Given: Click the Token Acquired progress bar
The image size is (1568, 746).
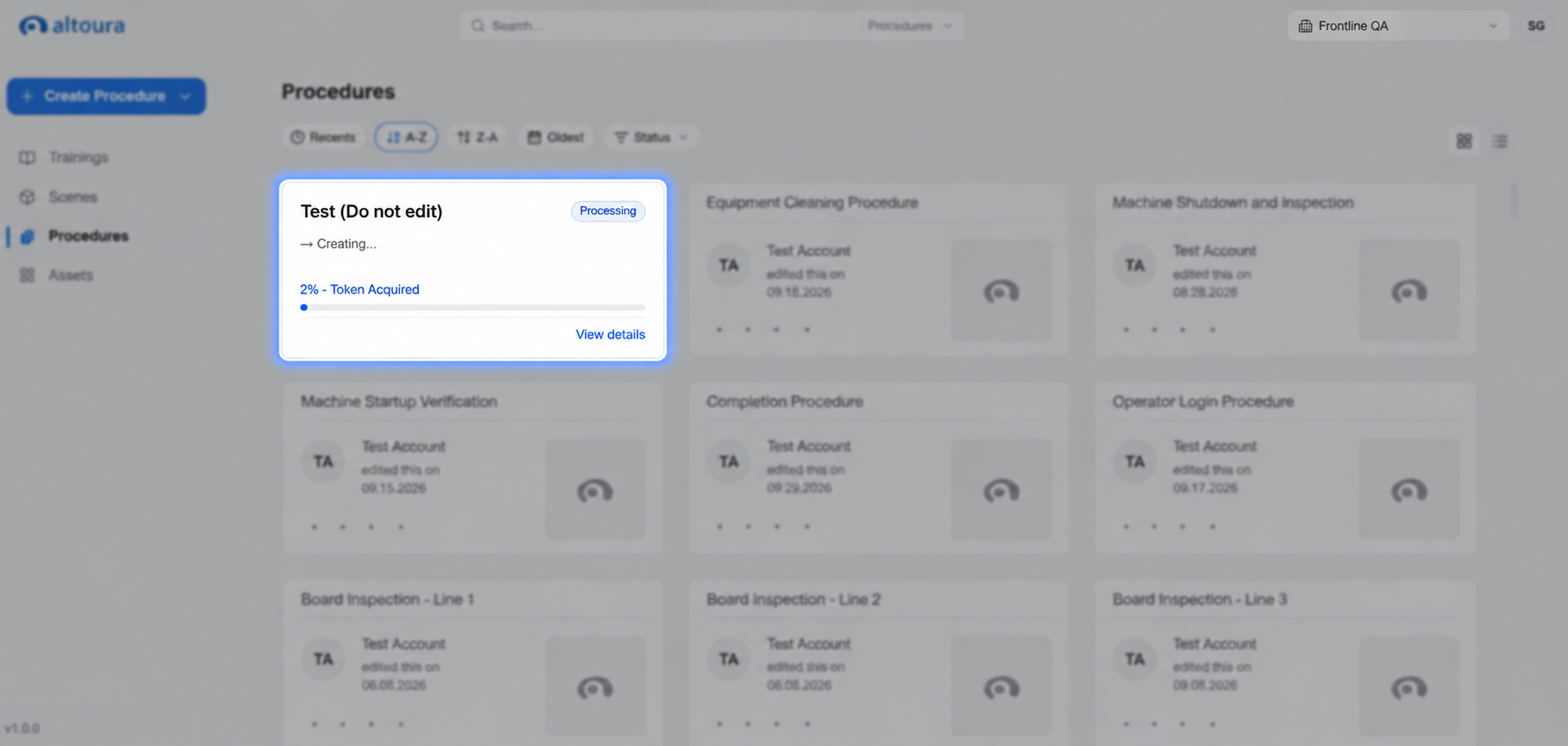Looking at the screenshot, I should tap(472, 308).
